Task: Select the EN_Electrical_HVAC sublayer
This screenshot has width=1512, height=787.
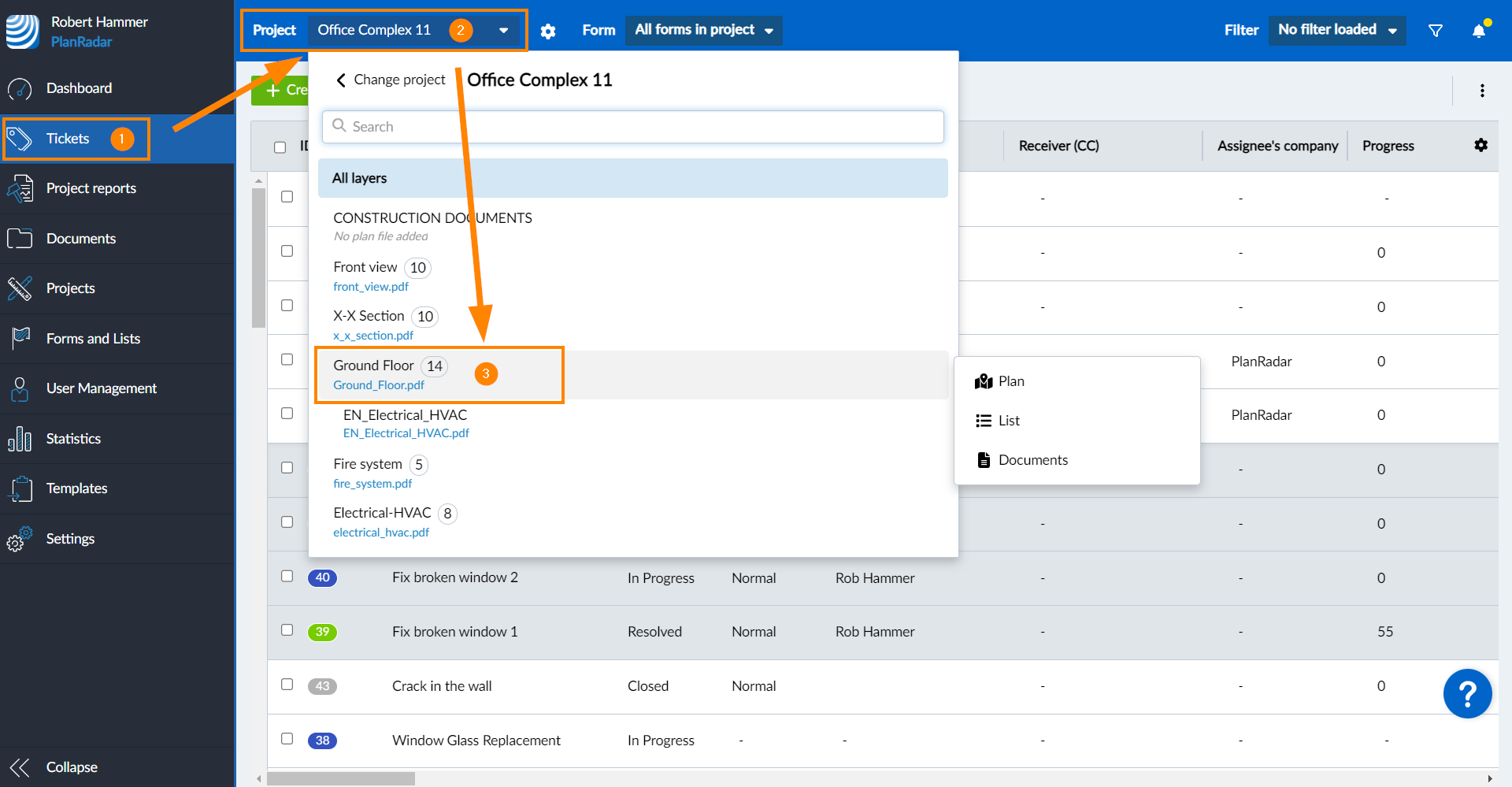Action: 405,415
